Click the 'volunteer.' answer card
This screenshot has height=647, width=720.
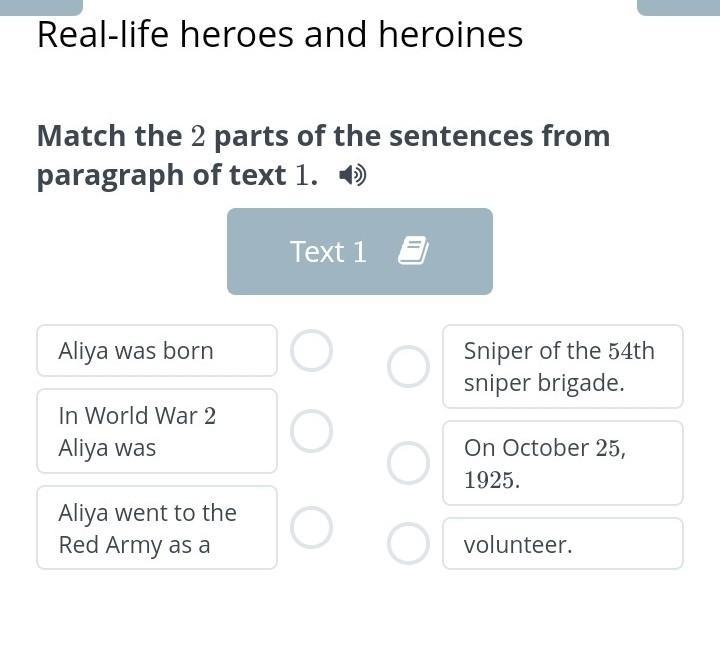pos(563,543)
